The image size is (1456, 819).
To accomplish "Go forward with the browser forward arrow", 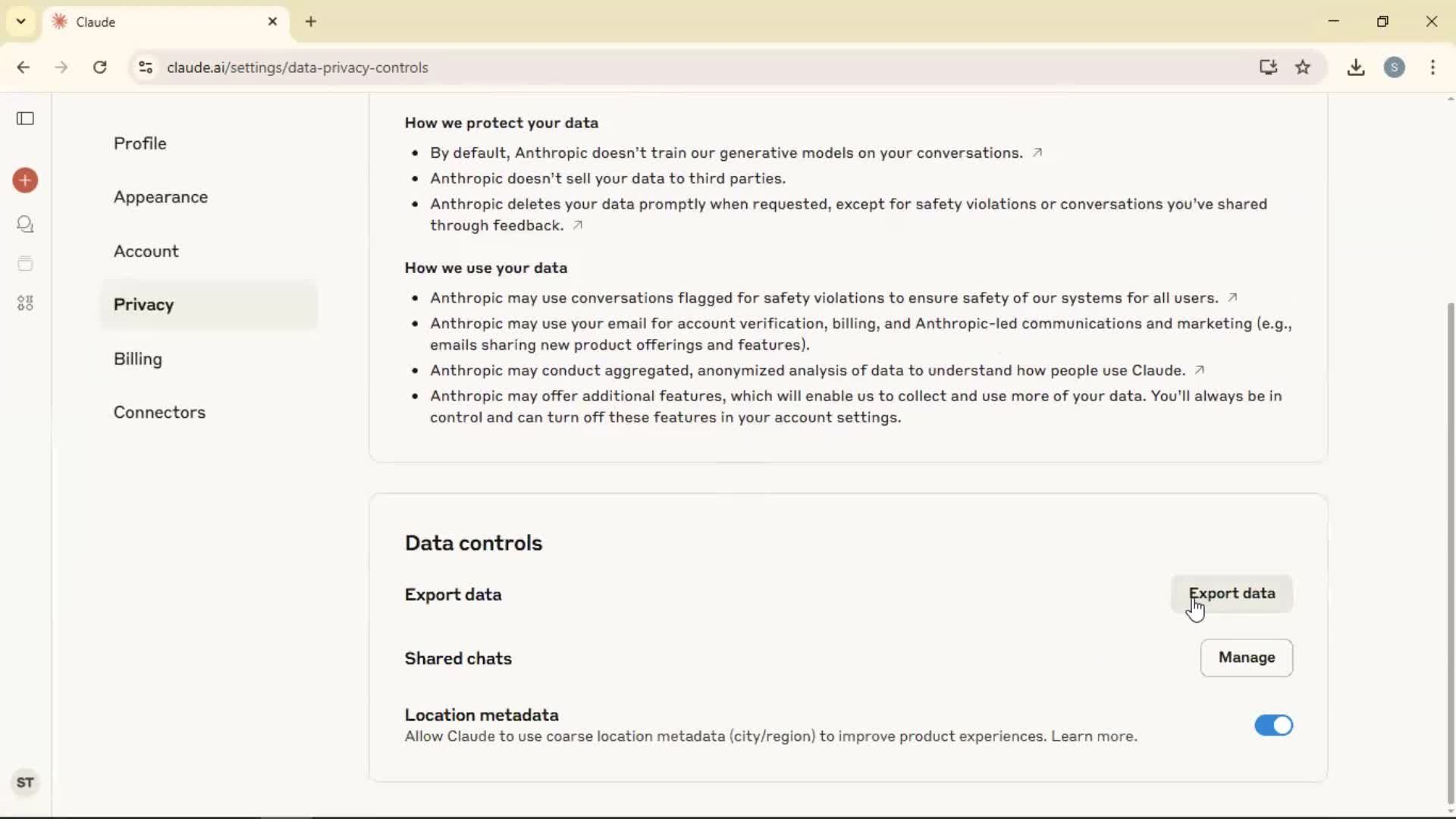I will pos(61,67).
